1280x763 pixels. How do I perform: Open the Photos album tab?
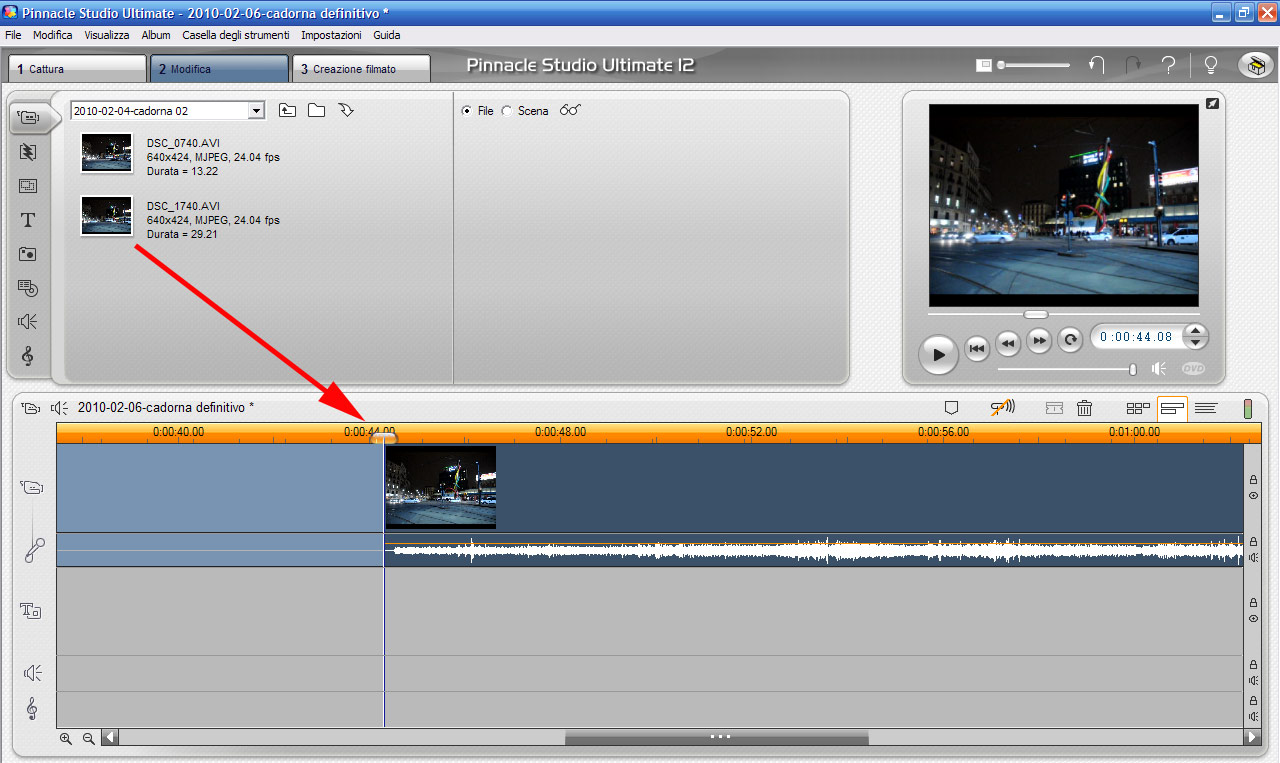point(28,254)
